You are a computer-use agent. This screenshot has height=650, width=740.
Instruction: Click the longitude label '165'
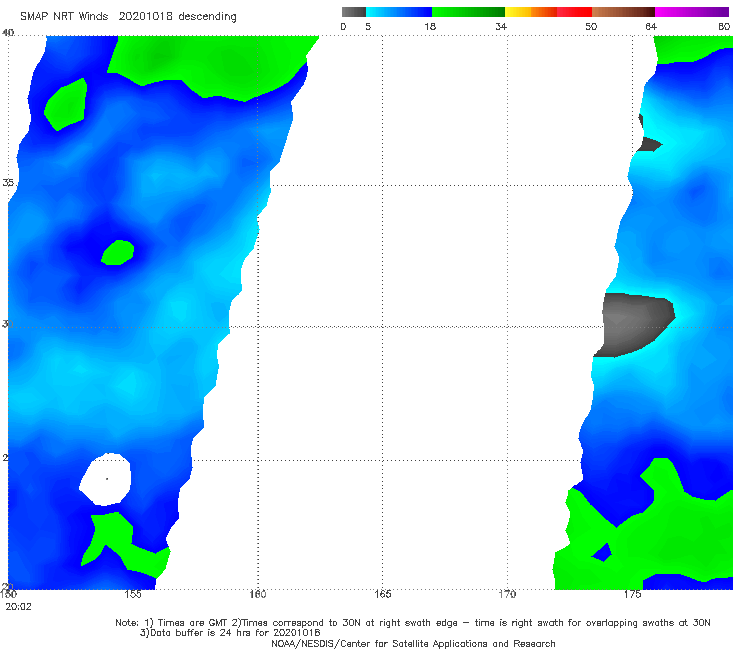click(382, 594)
